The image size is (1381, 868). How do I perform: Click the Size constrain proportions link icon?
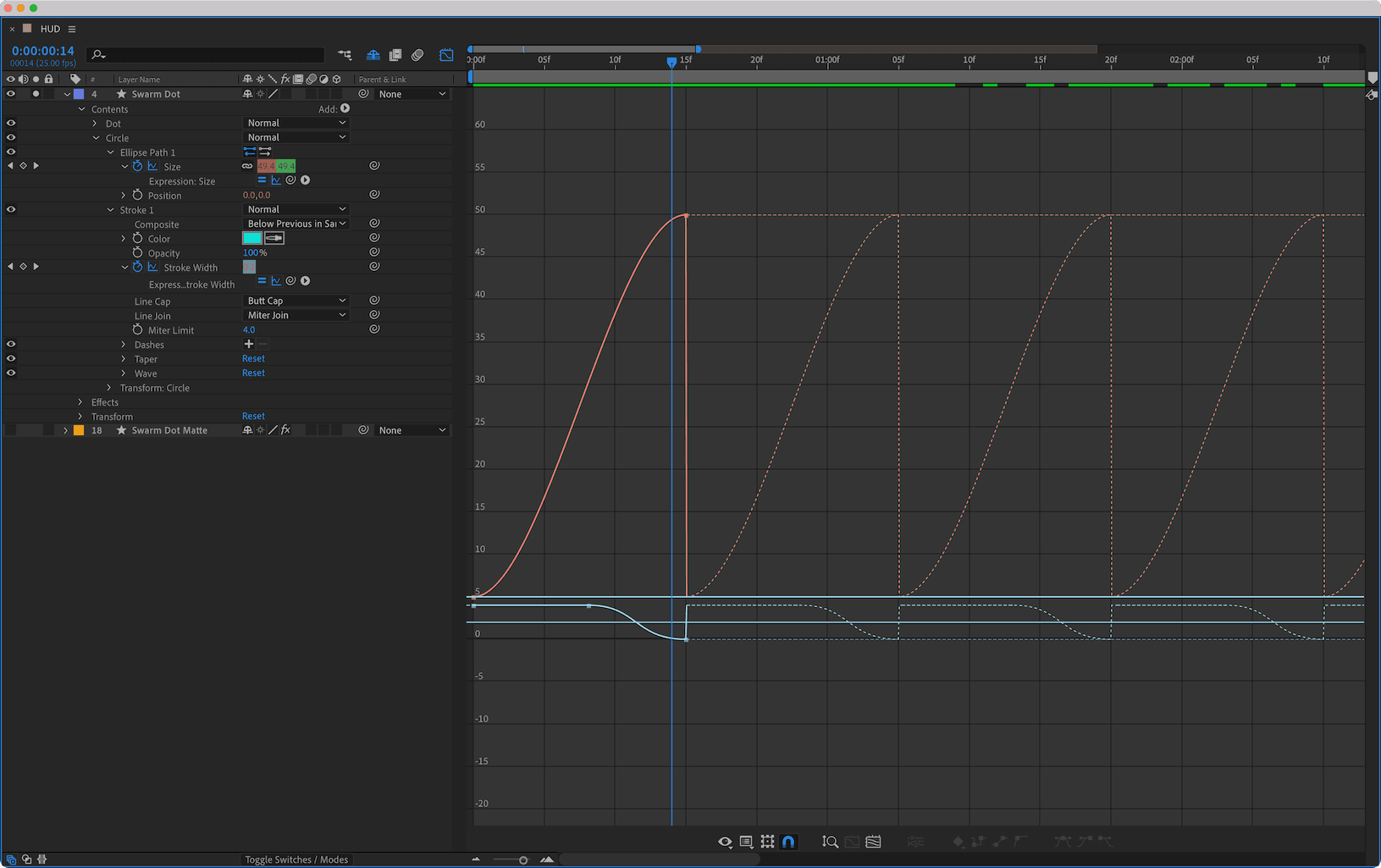[x=247, y=167]
